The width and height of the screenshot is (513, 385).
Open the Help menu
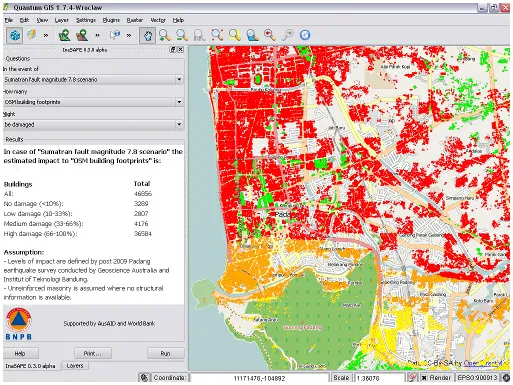click(178, 20)
